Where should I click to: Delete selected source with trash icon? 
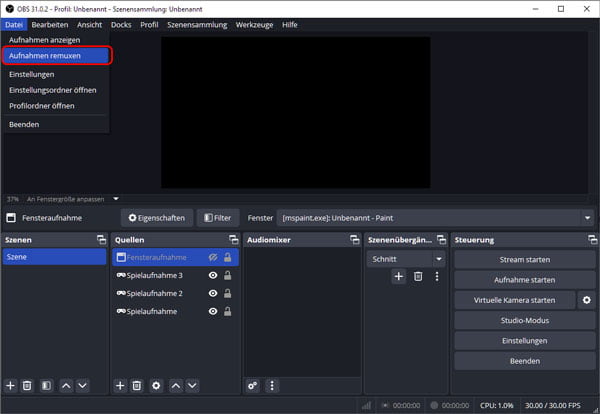point(137,385)
